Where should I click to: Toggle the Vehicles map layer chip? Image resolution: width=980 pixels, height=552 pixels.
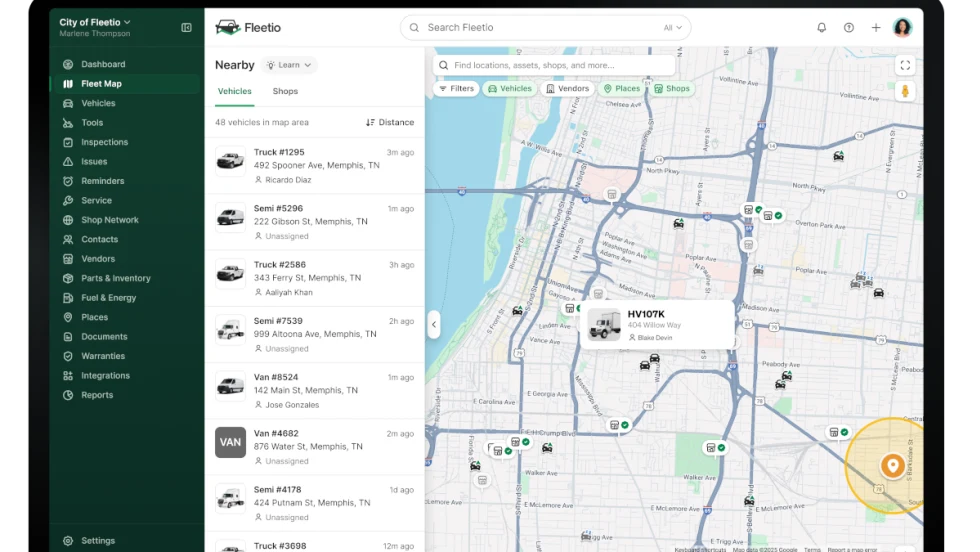click(x=510, y=89)
